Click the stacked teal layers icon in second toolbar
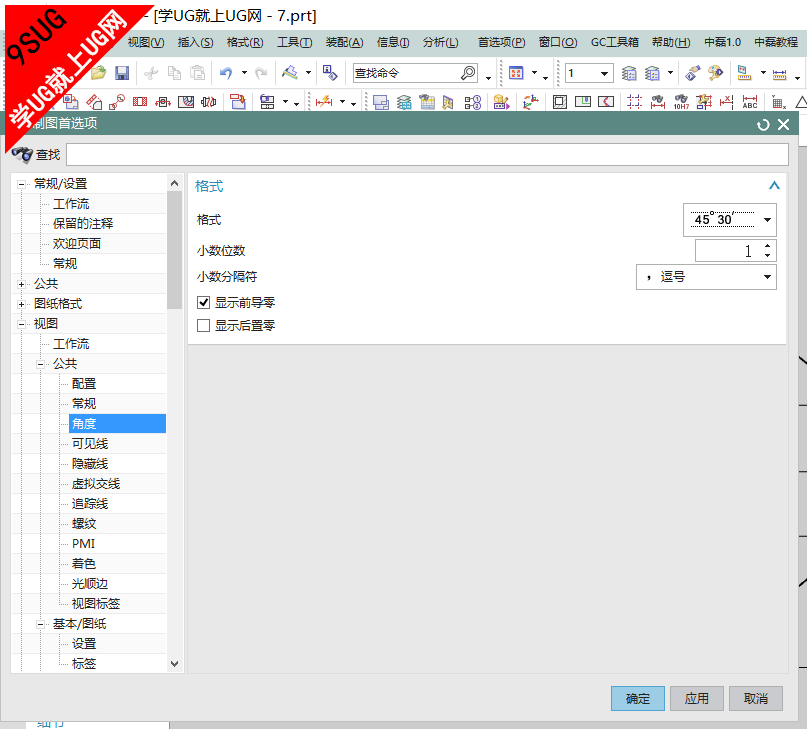The image size is (807, 729). point(404,102)
